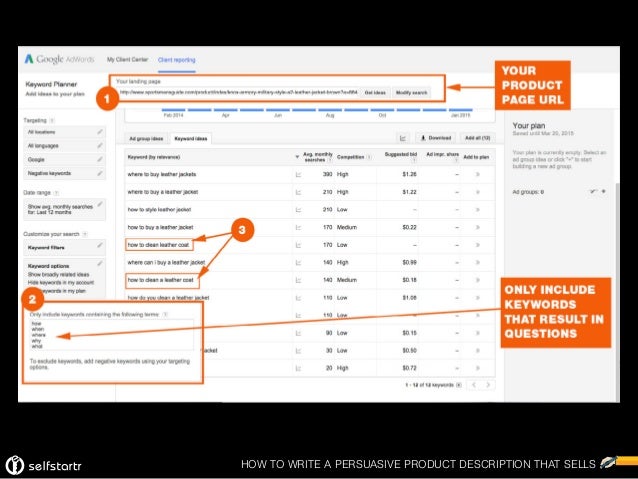Edit the Date range pencil icon
Image resolution: width=638 pixels, height=479 pixels.
coord(100,204)
